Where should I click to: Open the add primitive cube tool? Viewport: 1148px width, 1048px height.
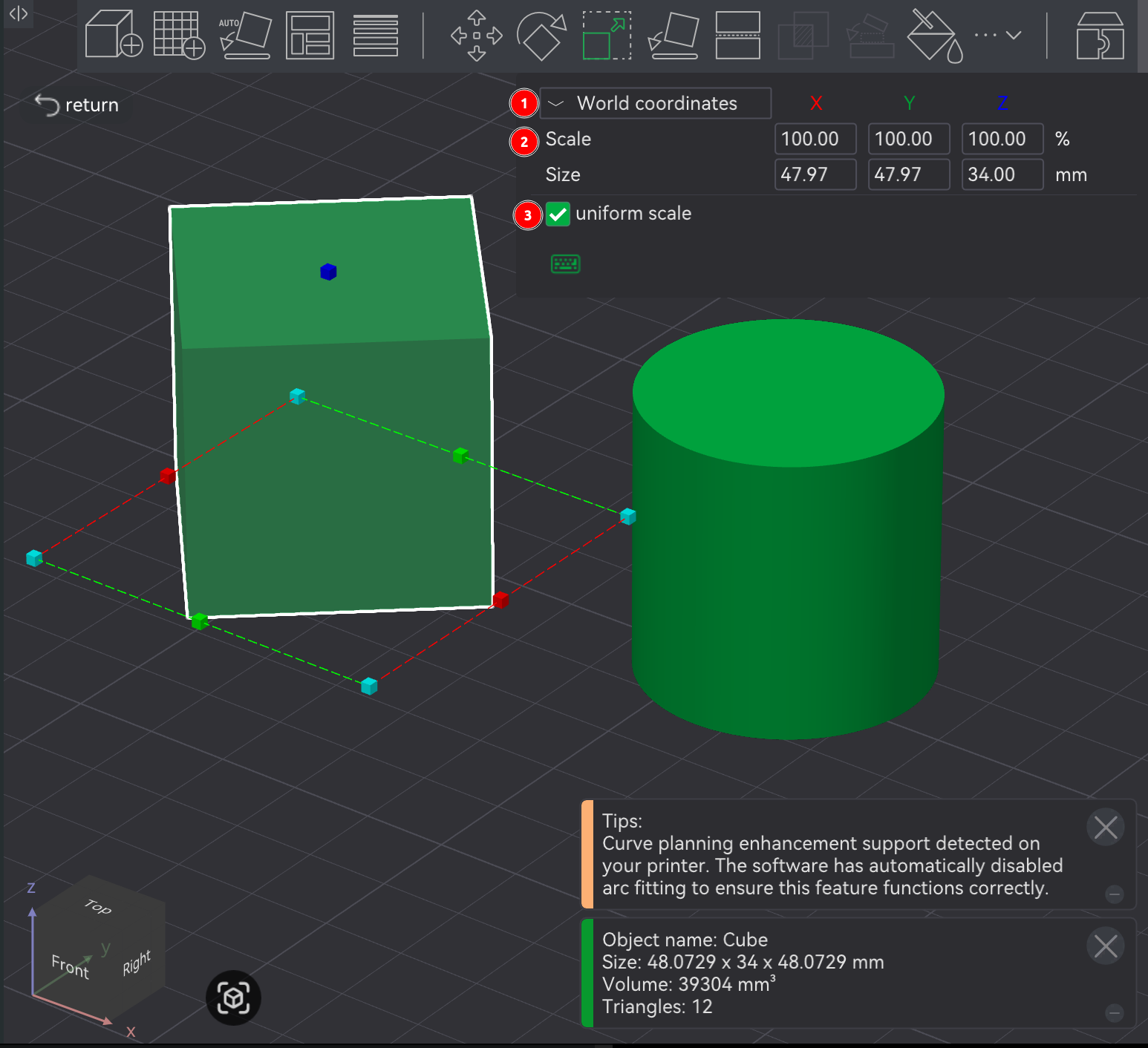click(x=114, y=34)
